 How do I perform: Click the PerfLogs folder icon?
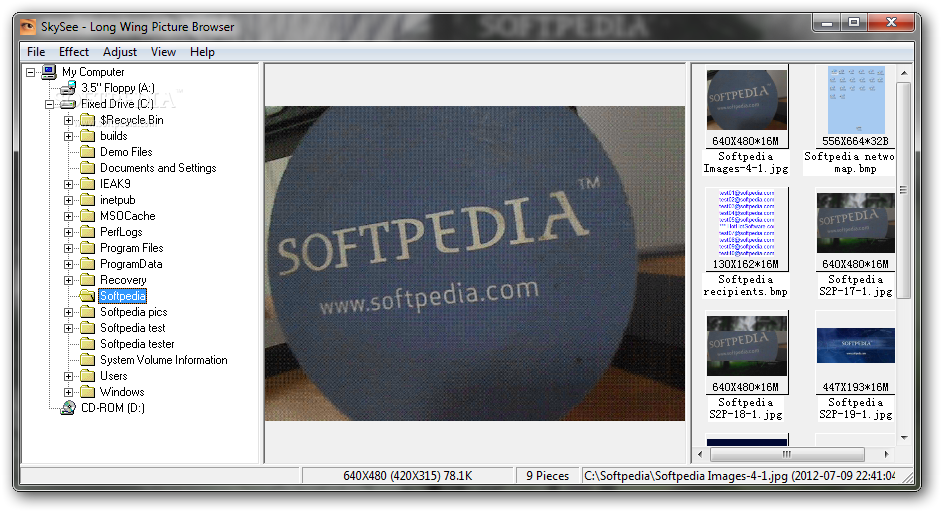(88, 232)
